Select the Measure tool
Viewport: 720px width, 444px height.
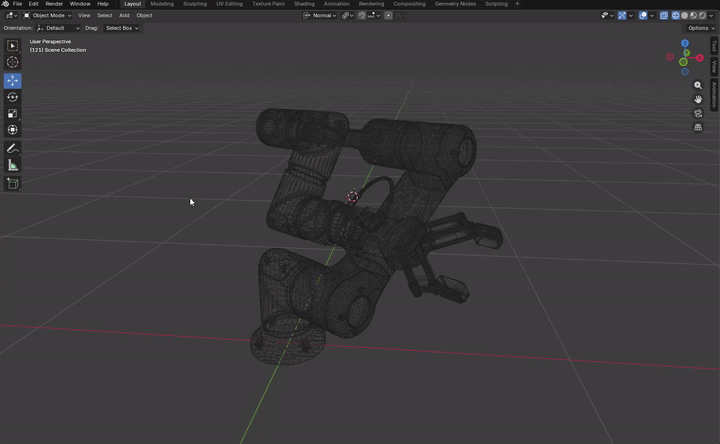tap(12, 165)
